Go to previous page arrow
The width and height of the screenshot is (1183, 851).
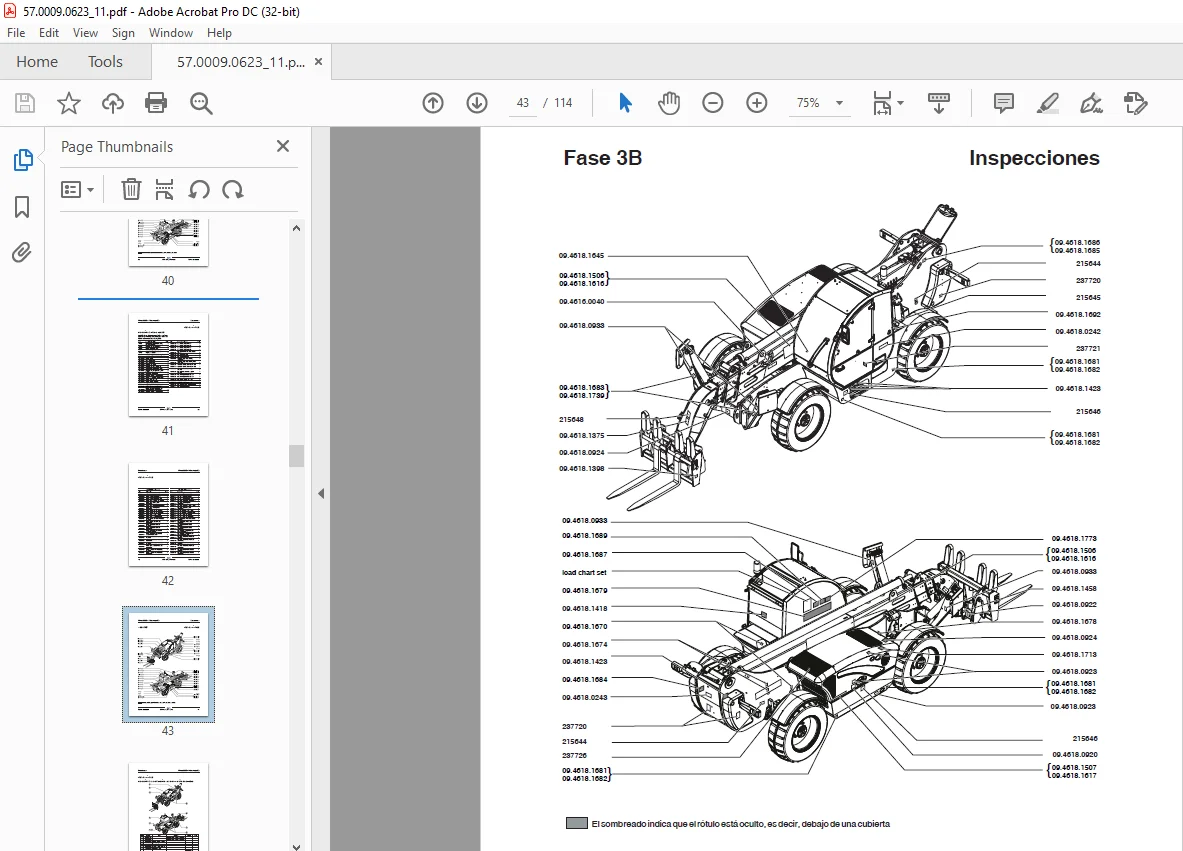click(433, 103)
